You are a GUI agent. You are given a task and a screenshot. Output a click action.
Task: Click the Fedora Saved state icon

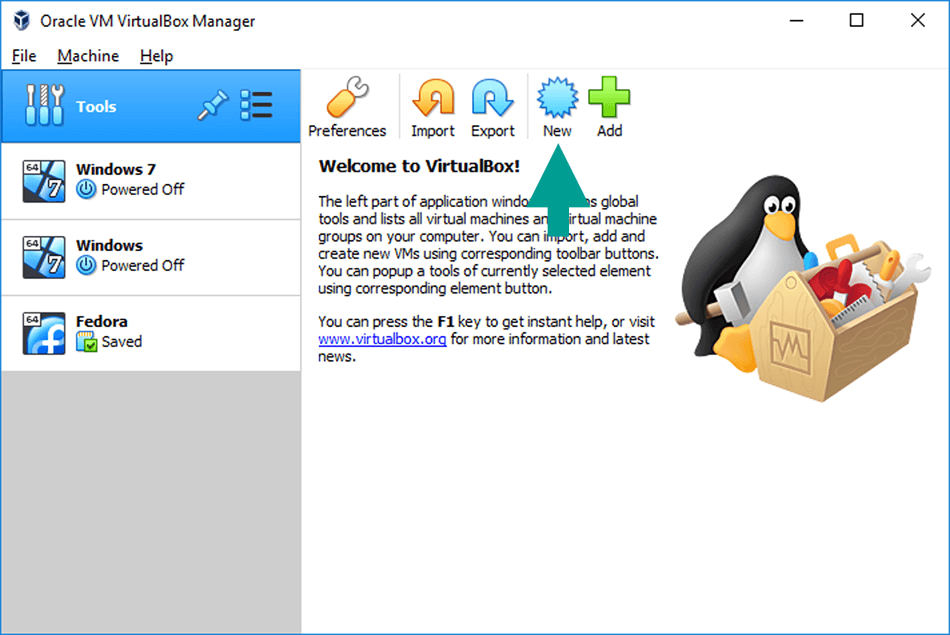pos(87,342)
